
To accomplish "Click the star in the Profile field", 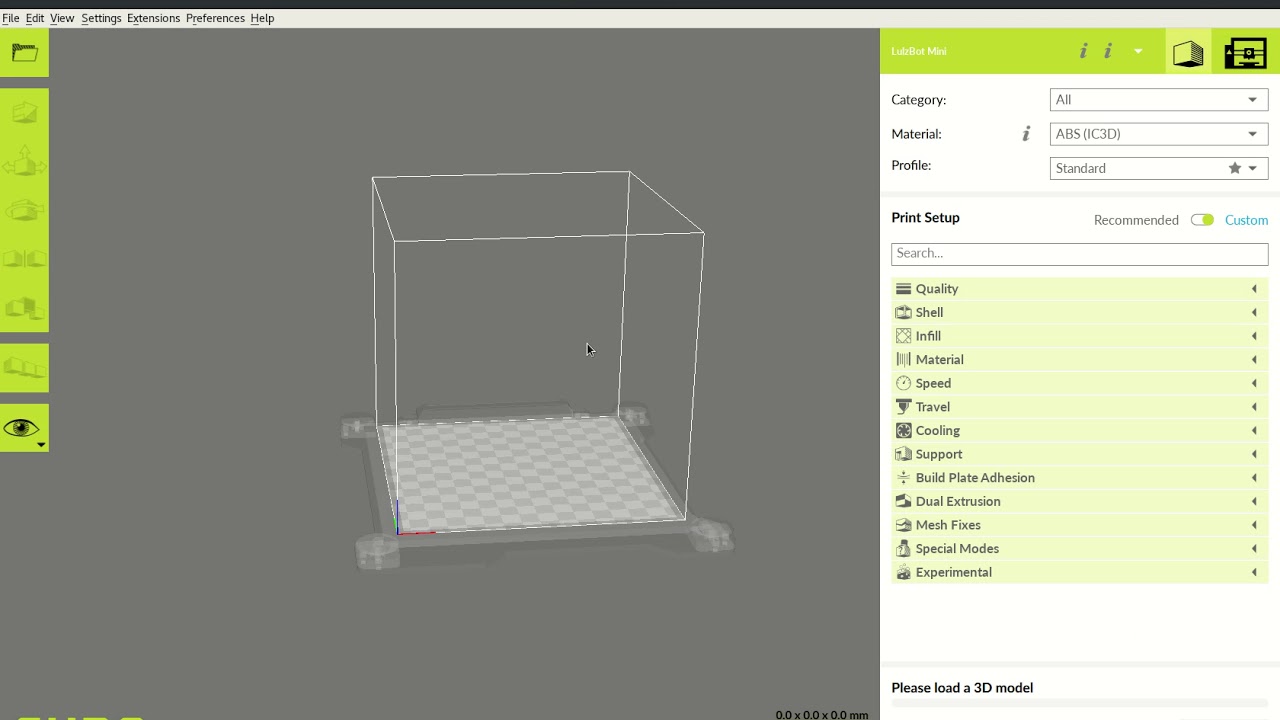I will point(1235,168).
